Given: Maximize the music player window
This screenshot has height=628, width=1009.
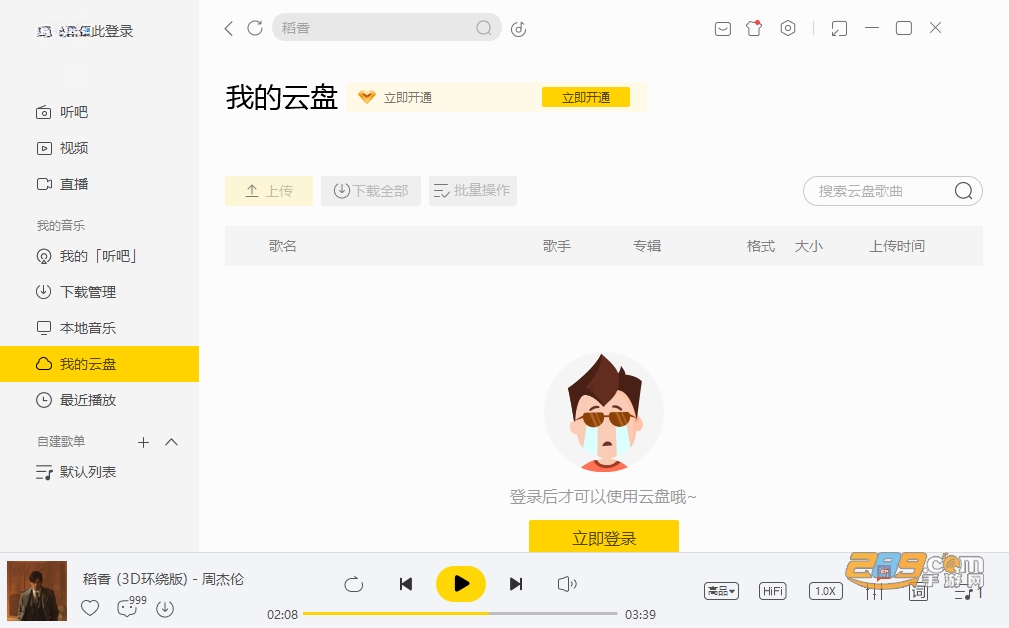Looking at the screenshot, I should tap(904, 28).
